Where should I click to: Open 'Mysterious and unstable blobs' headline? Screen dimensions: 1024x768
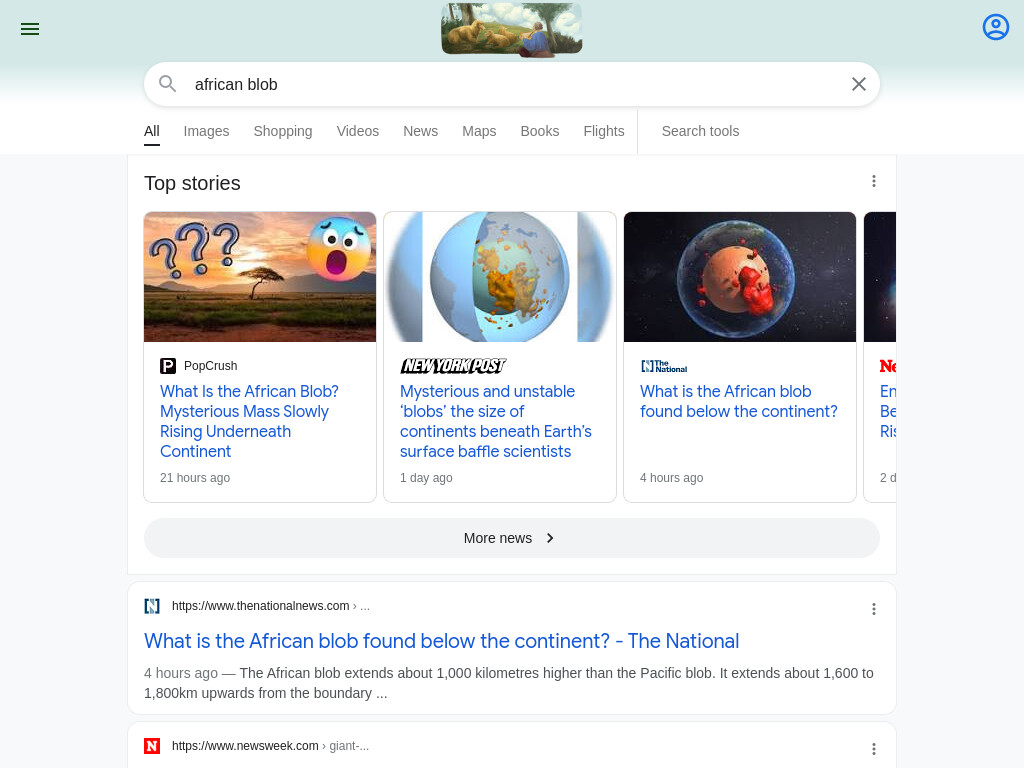click(x=496, y=421)
